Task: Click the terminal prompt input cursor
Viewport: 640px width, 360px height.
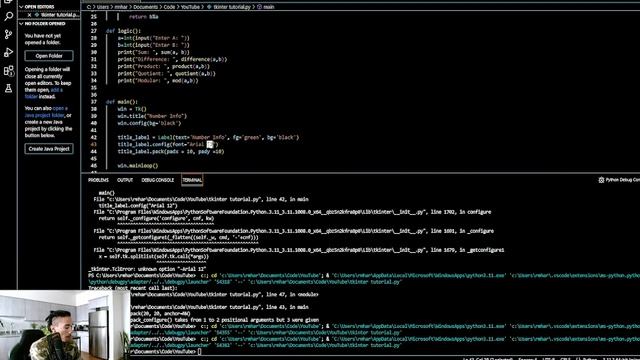Action: click(200, 351)
